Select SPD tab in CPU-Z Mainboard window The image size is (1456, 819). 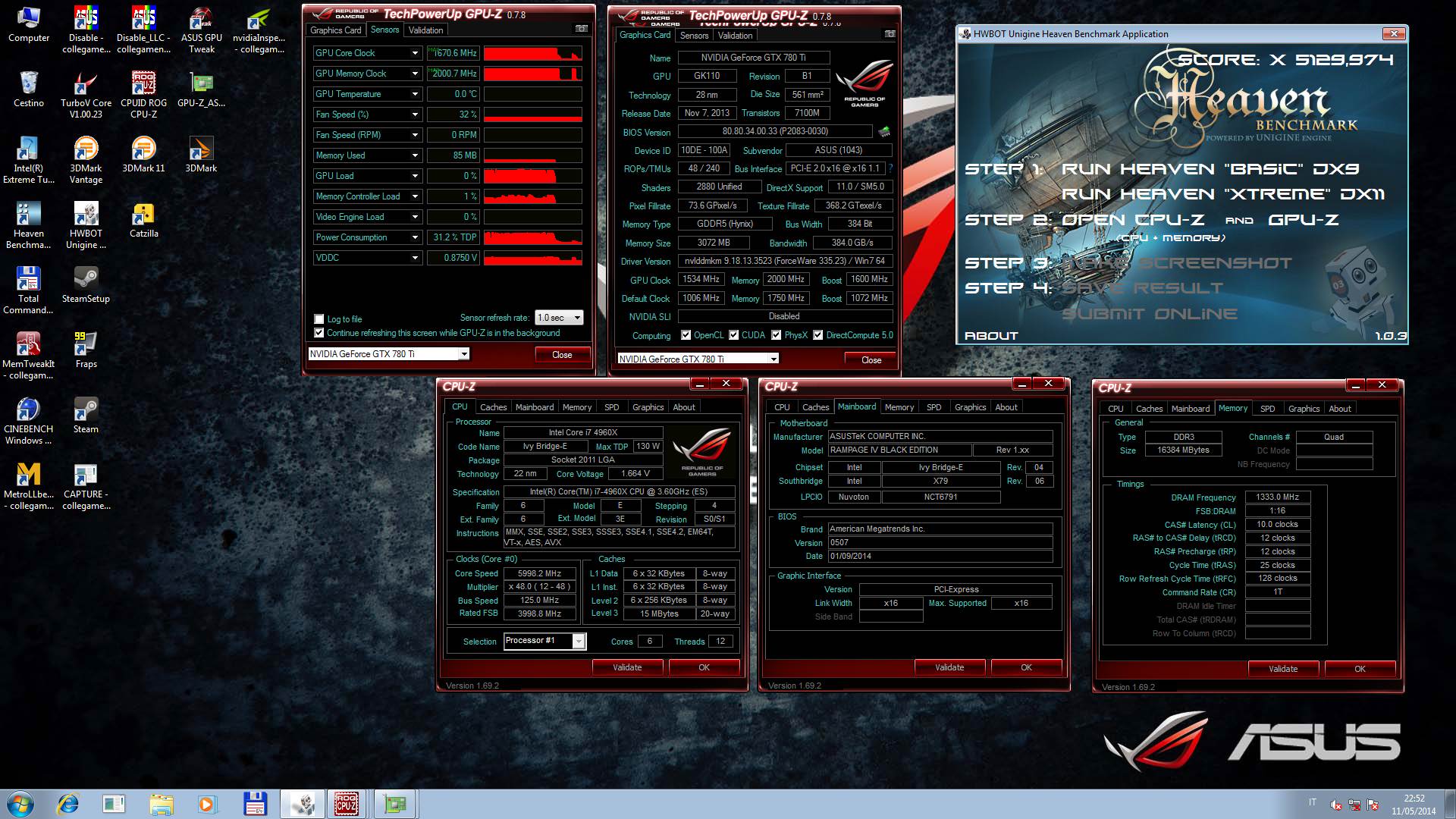[x=934, y=407]
